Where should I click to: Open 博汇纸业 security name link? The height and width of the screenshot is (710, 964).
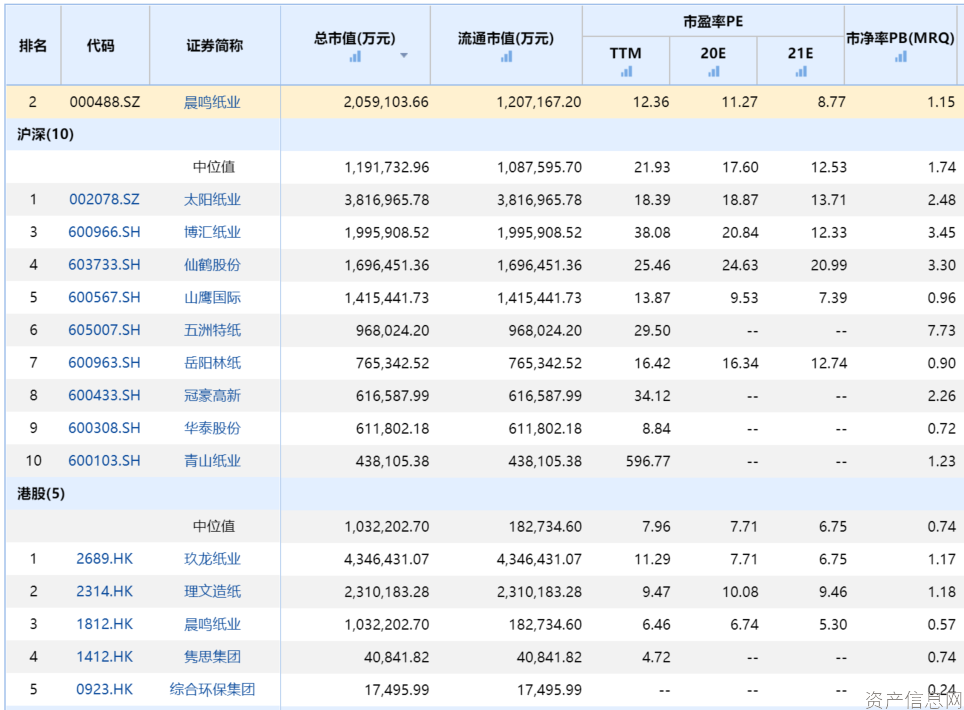point(212,232)
